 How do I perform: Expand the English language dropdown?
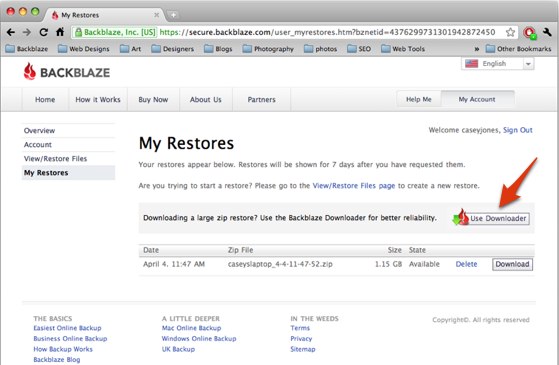click(497, 64)
